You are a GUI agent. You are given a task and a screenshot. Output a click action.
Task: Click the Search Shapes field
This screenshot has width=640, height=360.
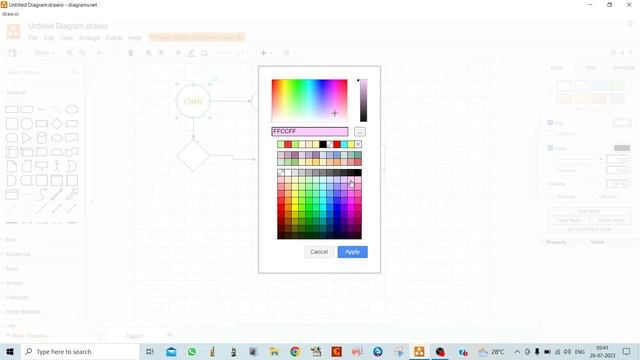(x=40, y=73)
